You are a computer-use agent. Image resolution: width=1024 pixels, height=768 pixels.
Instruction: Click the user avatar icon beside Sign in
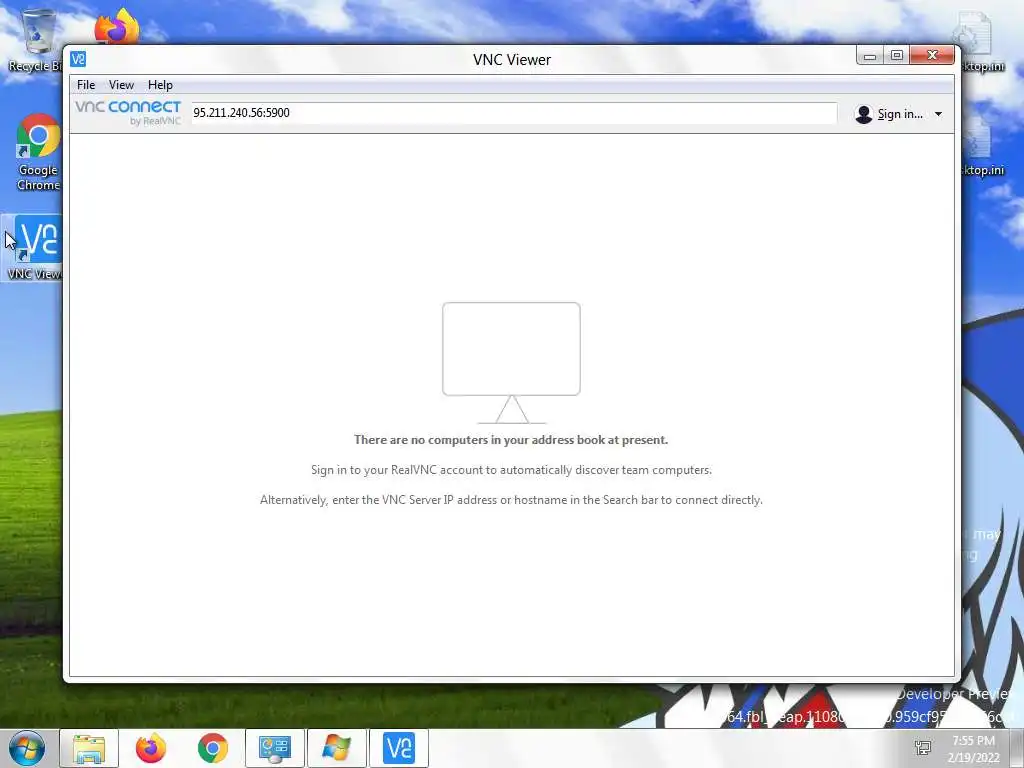pyautogui.click(x=863, y=114)
